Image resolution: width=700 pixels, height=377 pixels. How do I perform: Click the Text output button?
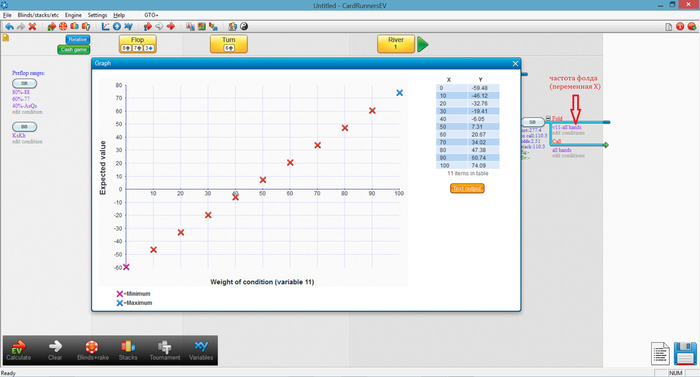click(467, 188)
